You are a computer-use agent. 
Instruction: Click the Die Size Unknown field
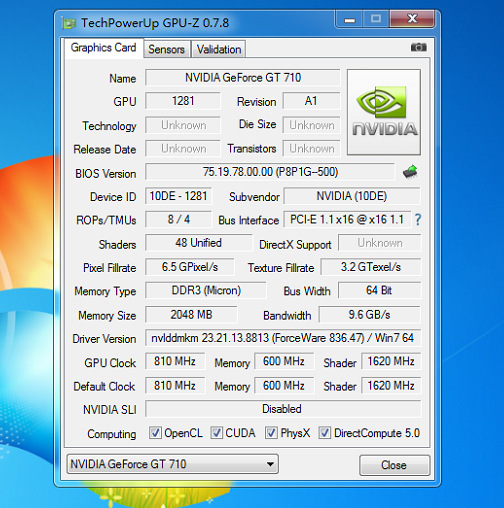311,125
